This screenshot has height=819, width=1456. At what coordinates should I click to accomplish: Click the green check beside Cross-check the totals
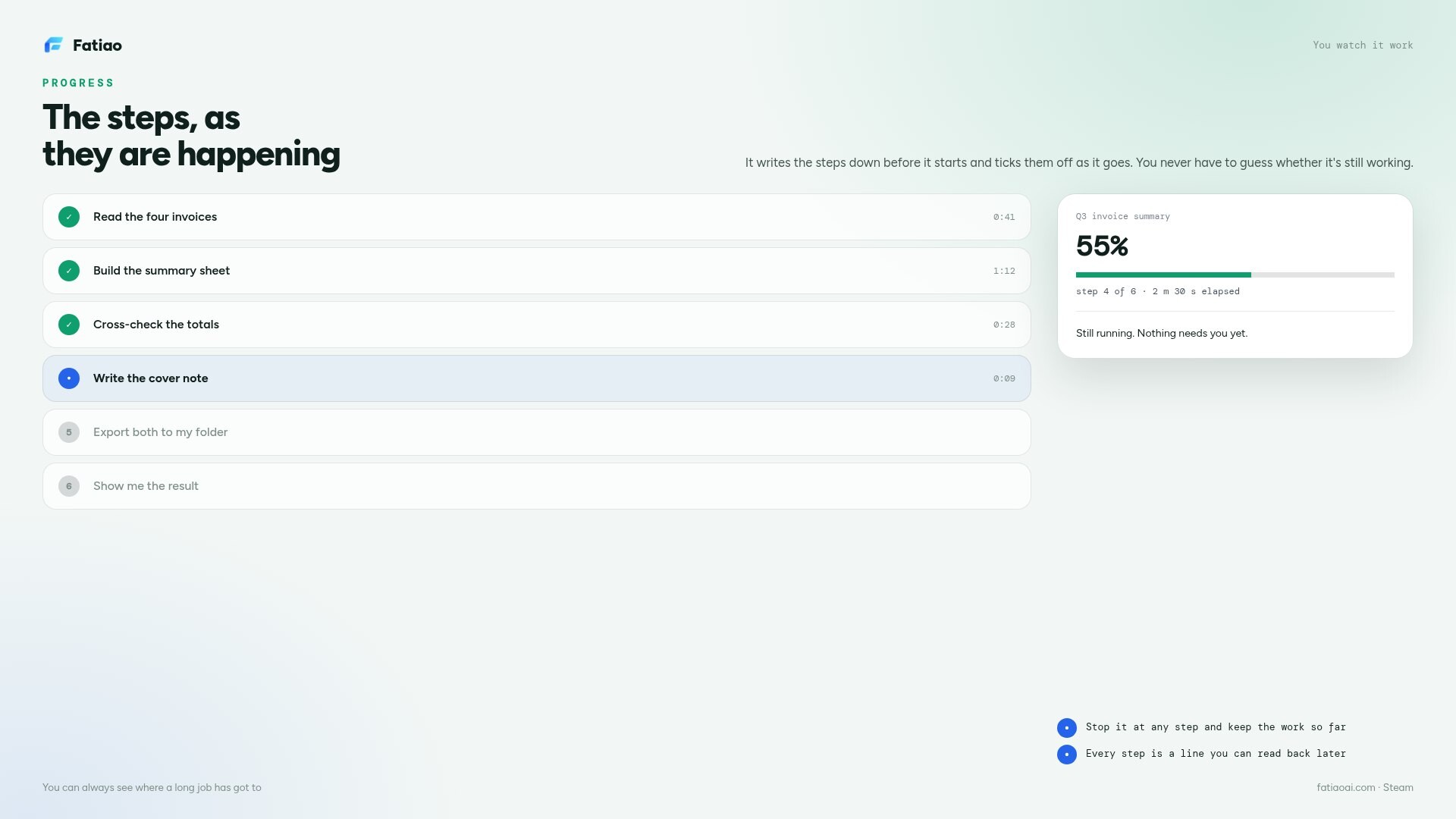point(69,325)
